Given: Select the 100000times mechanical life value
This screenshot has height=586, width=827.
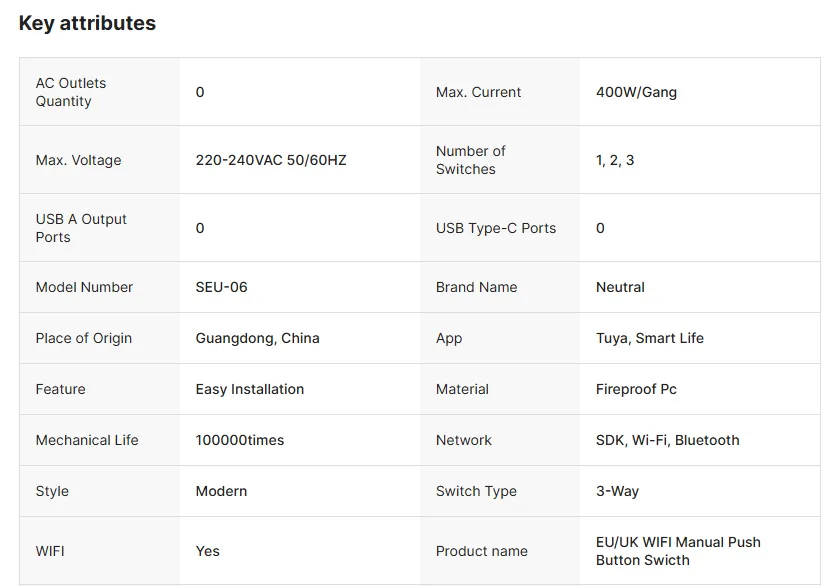Looking at the screenshot, I should (x=240, y=440).
